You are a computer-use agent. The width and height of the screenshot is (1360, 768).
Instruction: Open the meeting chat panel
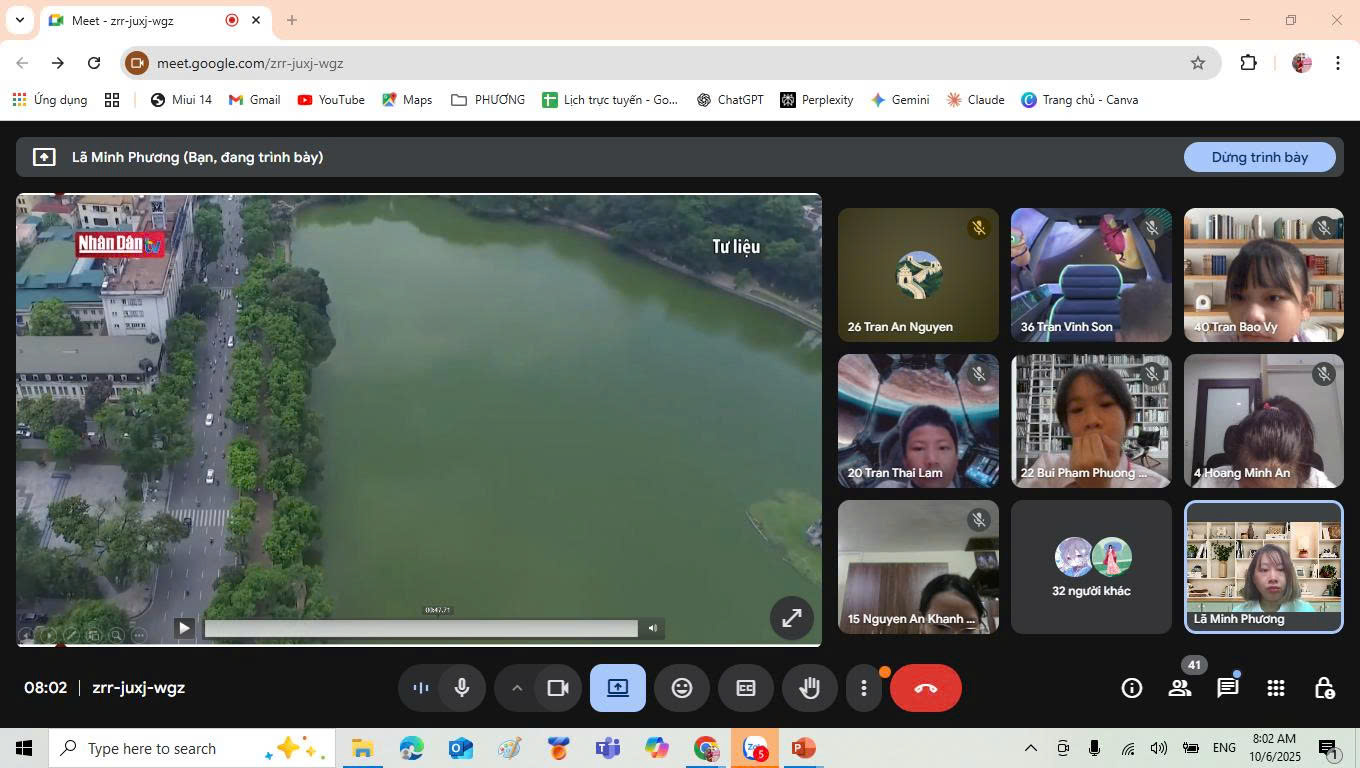pos(1227,688)
